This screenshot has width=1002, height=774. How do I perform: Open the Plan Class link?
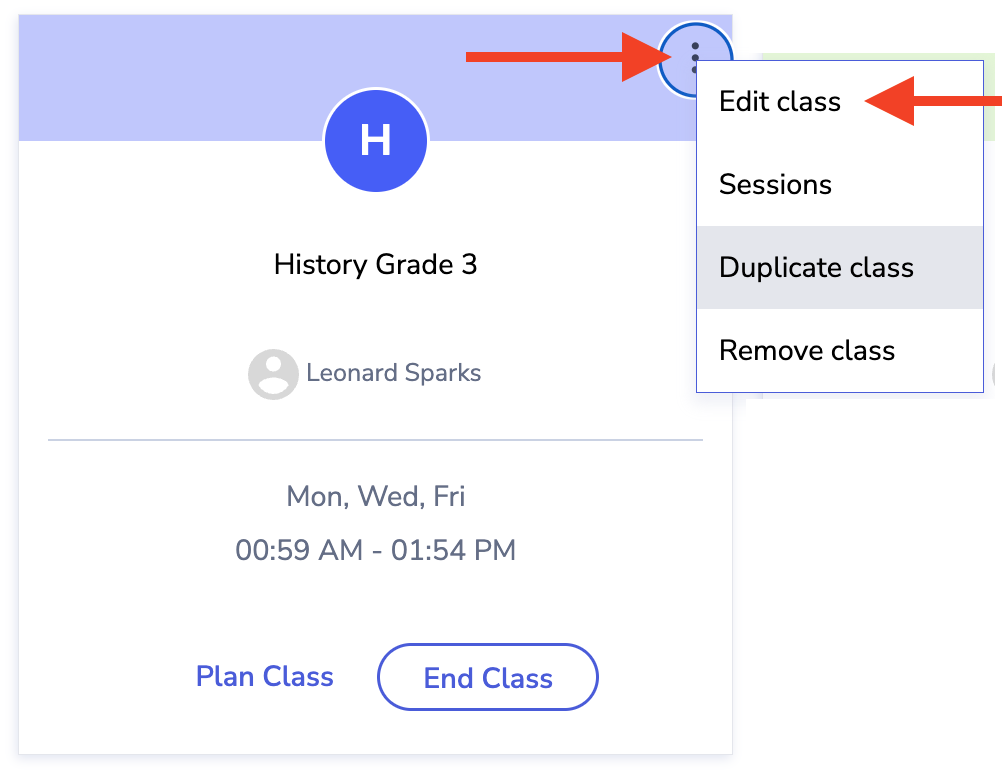click(x=265, y=677)
